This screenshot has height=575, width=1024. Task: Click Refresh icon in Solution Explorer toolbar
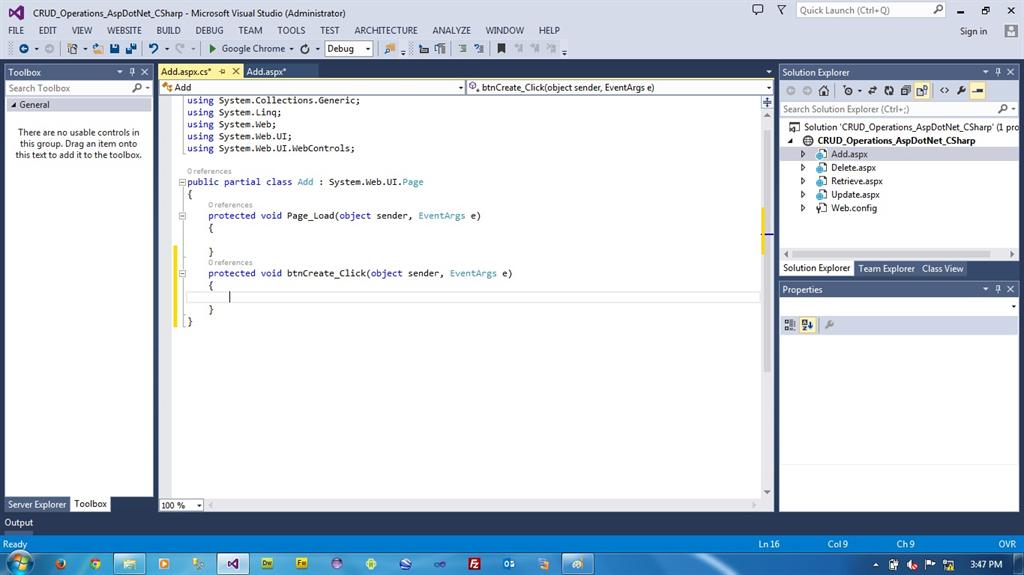point(887,90)
